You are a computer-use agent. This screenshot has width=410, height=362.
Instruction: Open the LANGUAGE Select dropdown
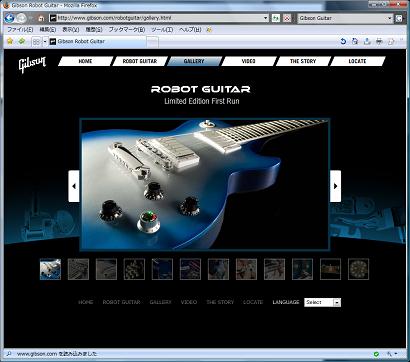click(322, 302)
